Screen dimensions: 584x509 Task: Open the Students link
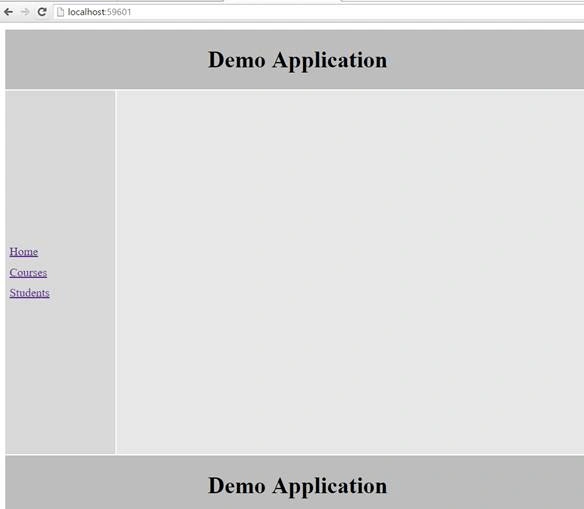29,293
